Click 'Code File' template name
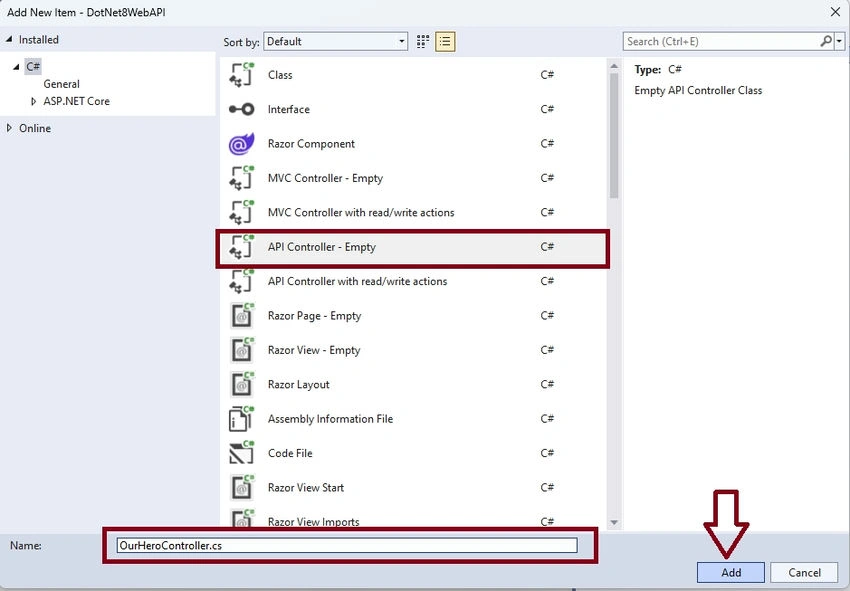The width and height of the screenshot is (850, 591). 290,453
